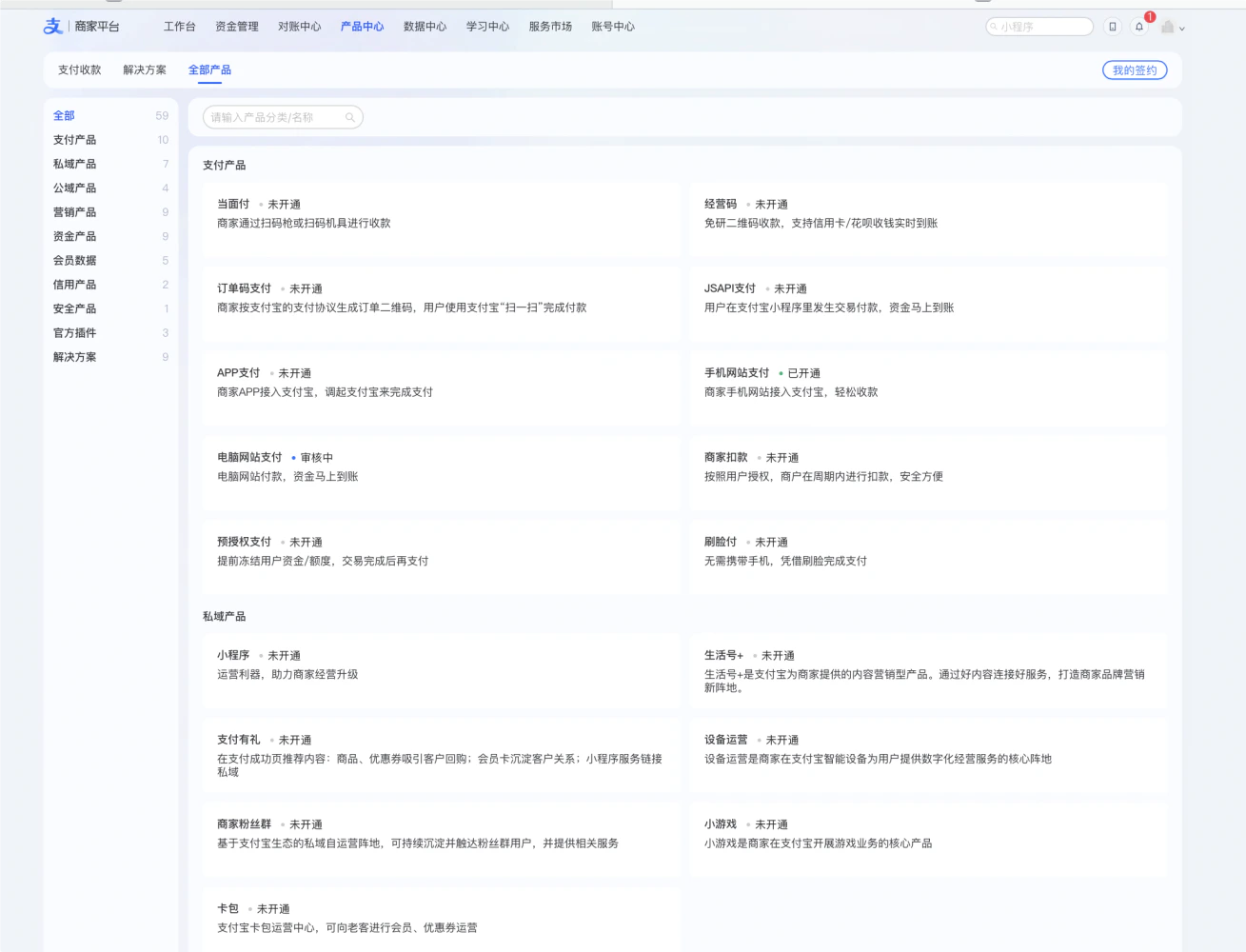Filter by 官方插件 in the sidebar

[110, 332]
